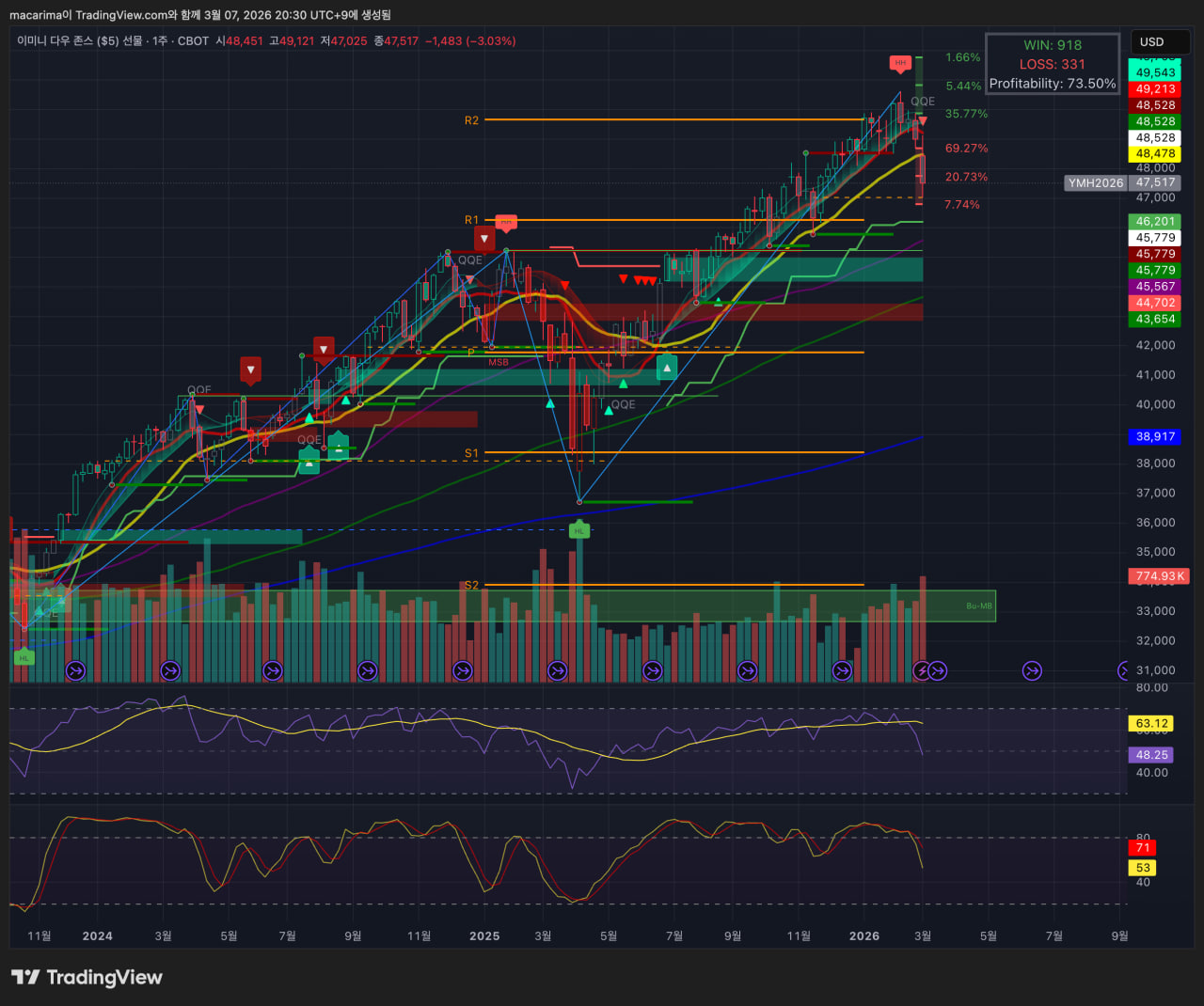
Task: Click the red HH swing-high marker
Action: (x=900, y=64)
